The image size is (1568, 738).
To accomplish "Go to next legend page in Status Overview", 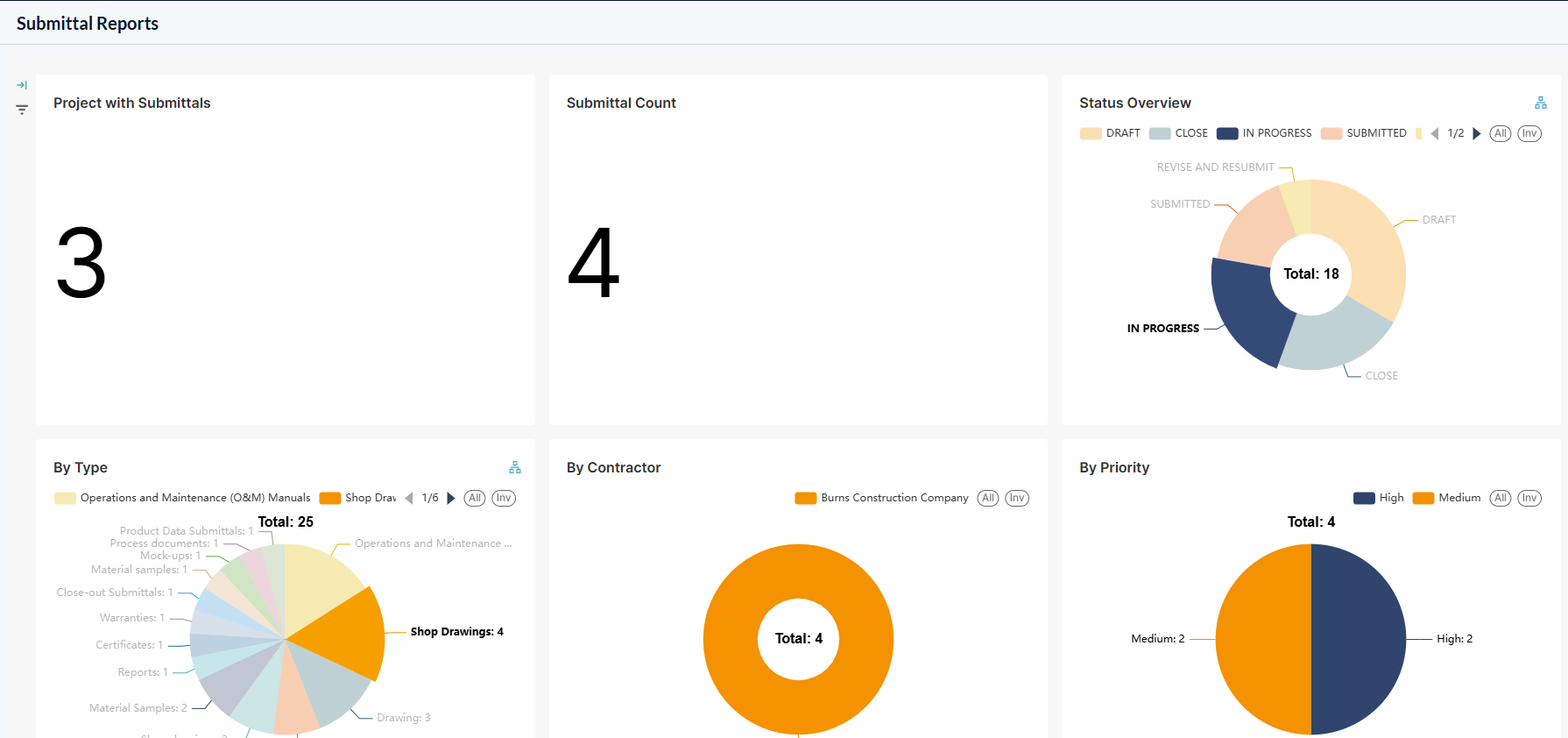I will (1477, 133).
